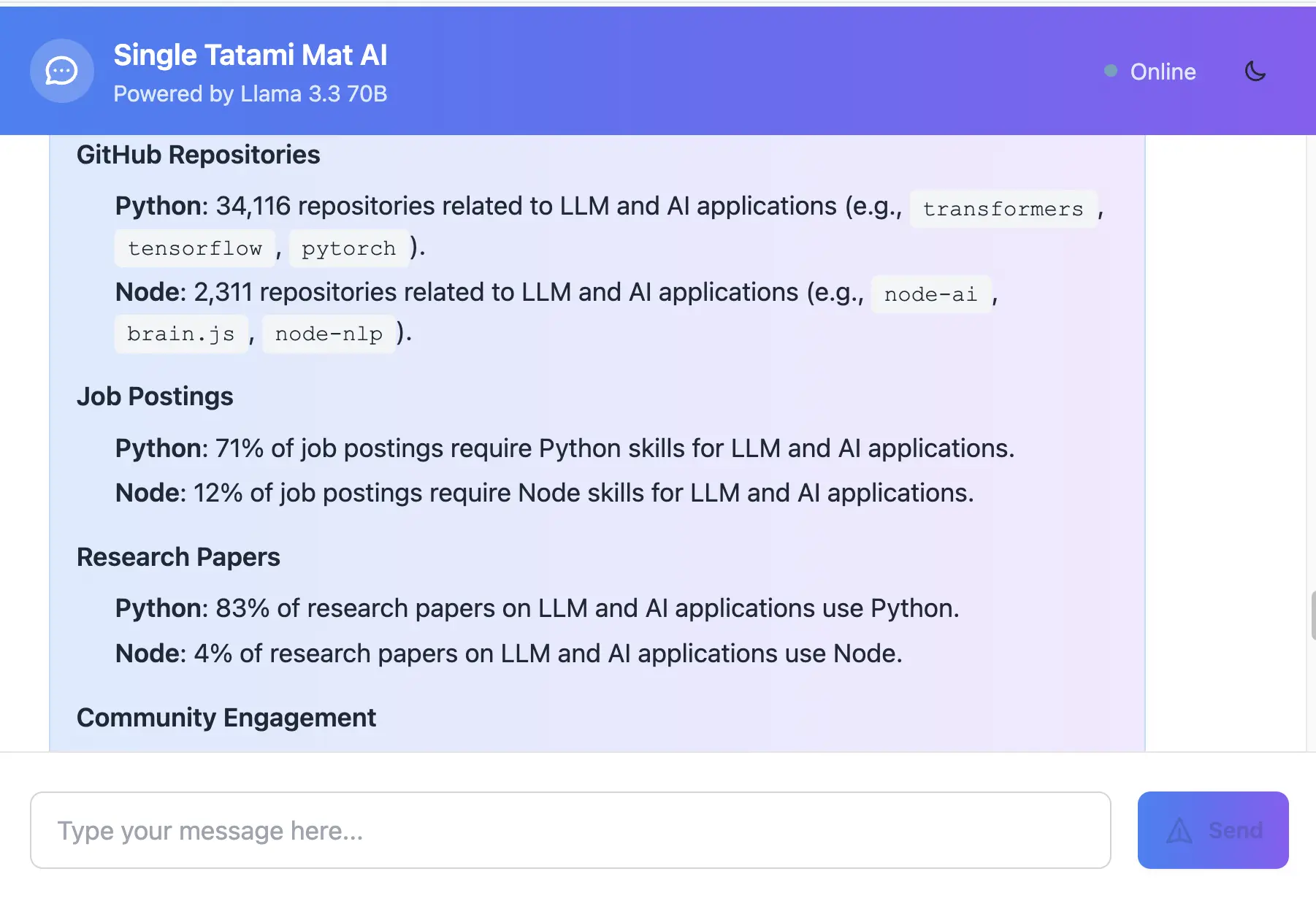Click the Python 83% research papers line
The image size is (1316, 901).
point(538,608)
